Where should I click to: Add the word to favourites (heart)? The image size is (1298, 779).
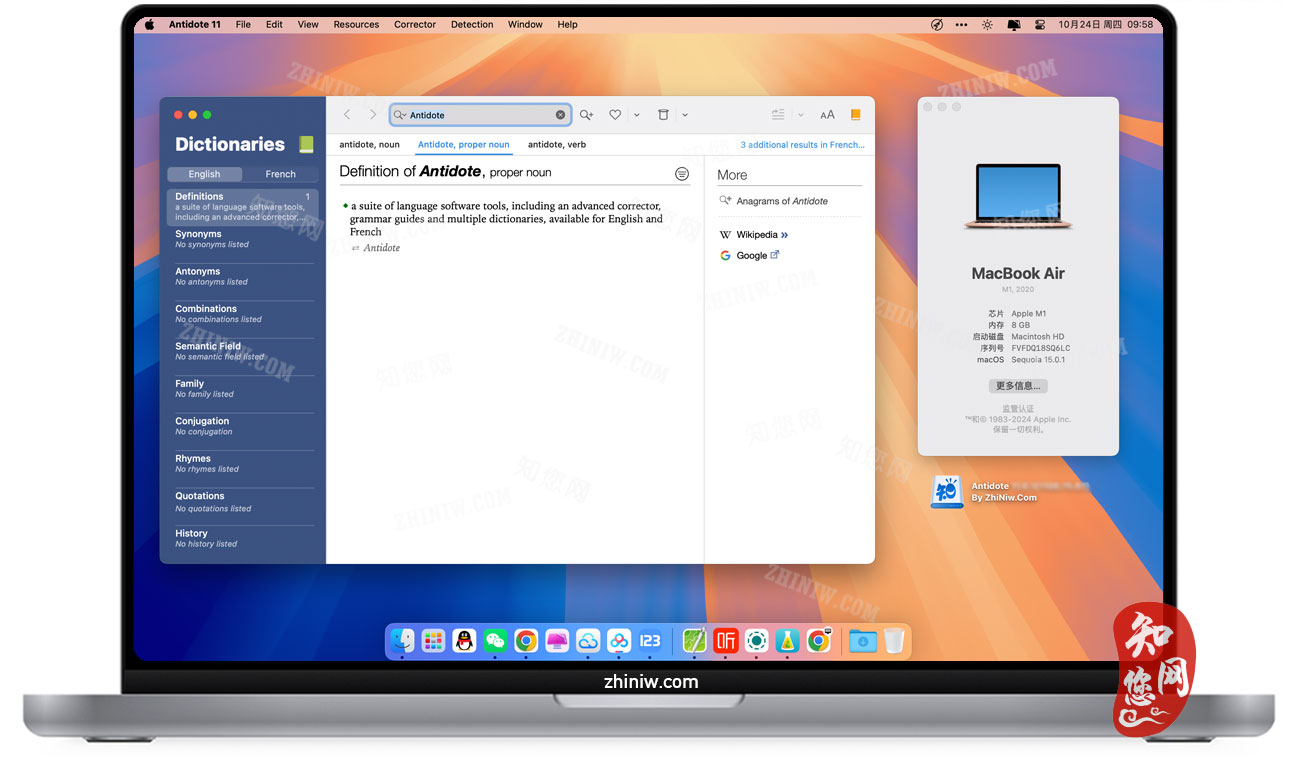tap(615, 115)
